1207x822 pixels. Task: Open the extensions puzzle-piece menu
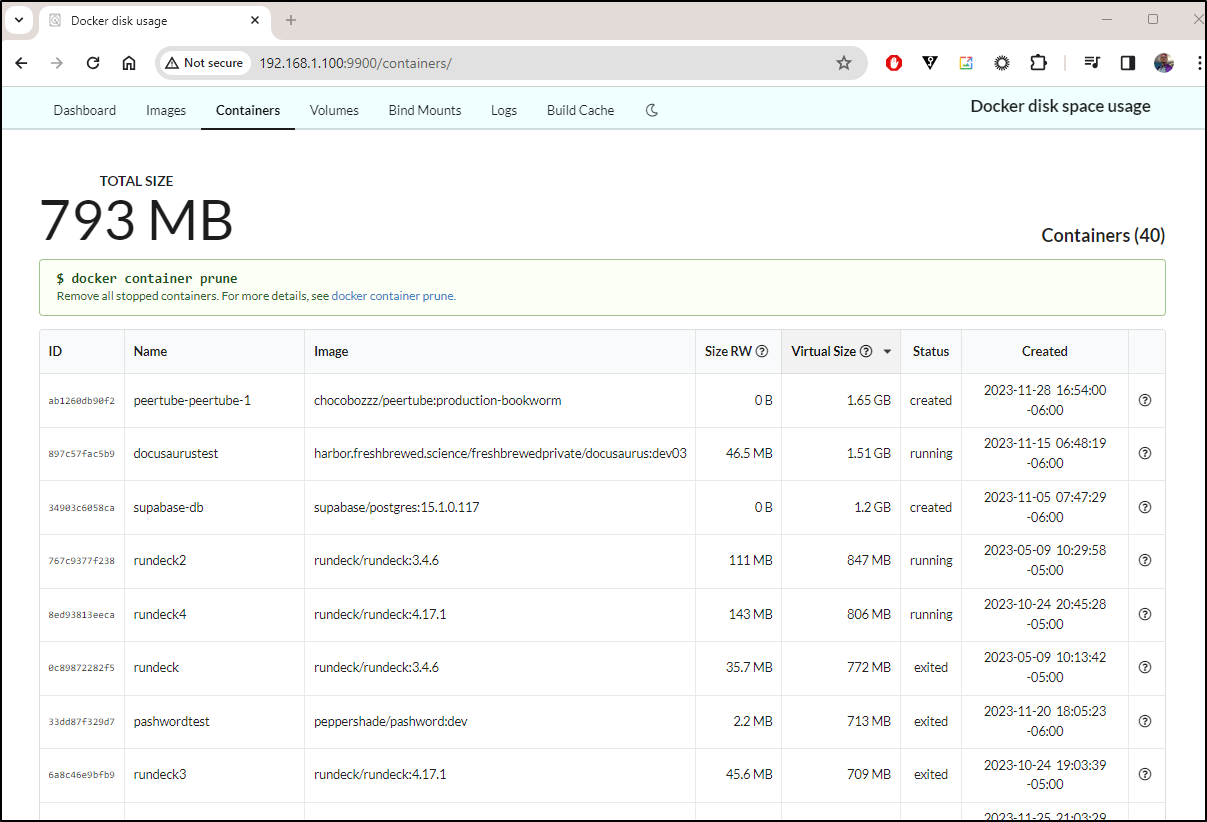[x=1038, y=63]
